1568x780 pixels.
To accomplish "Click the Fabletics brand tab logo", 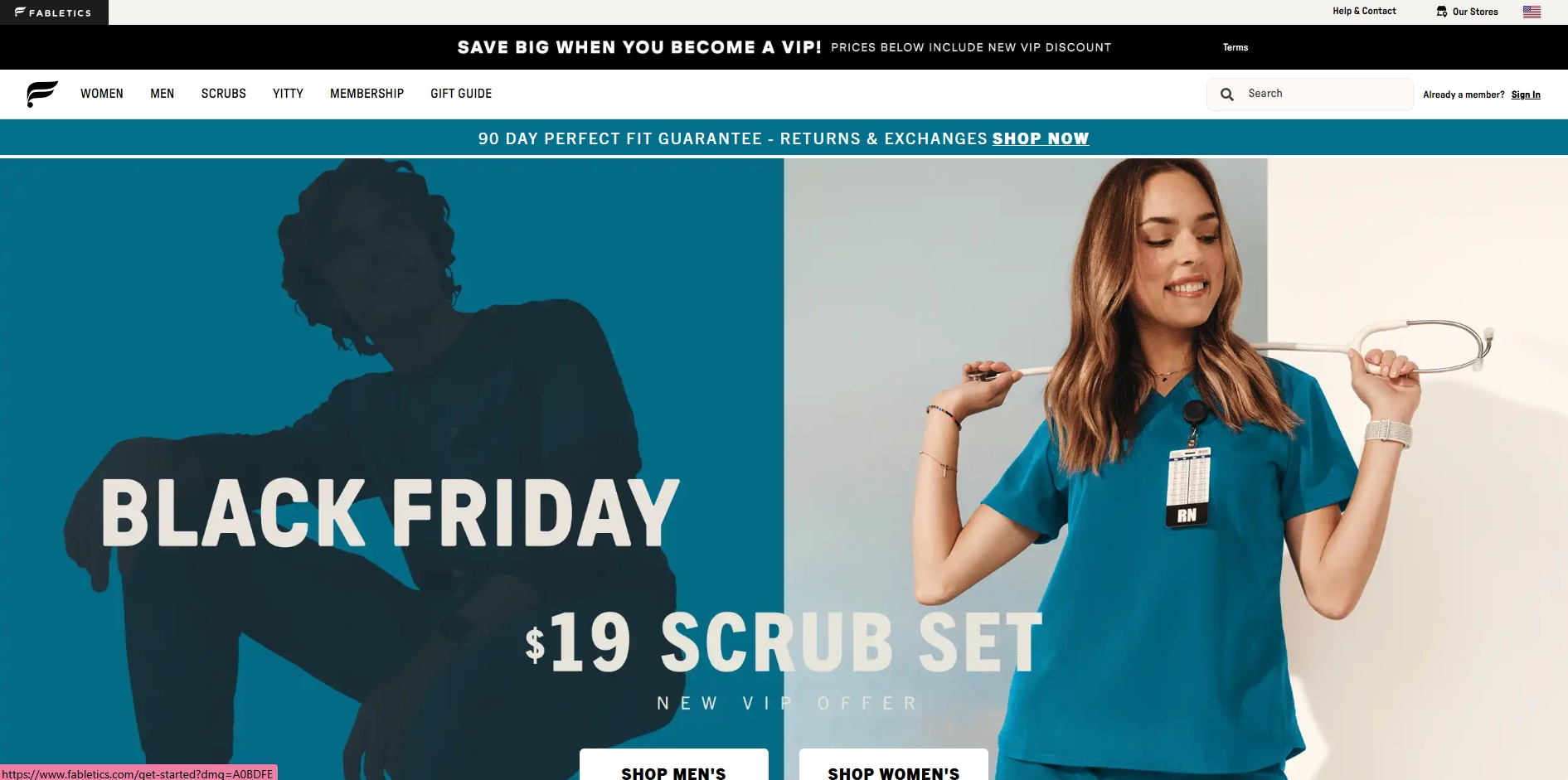I will [x=54, y=12].
